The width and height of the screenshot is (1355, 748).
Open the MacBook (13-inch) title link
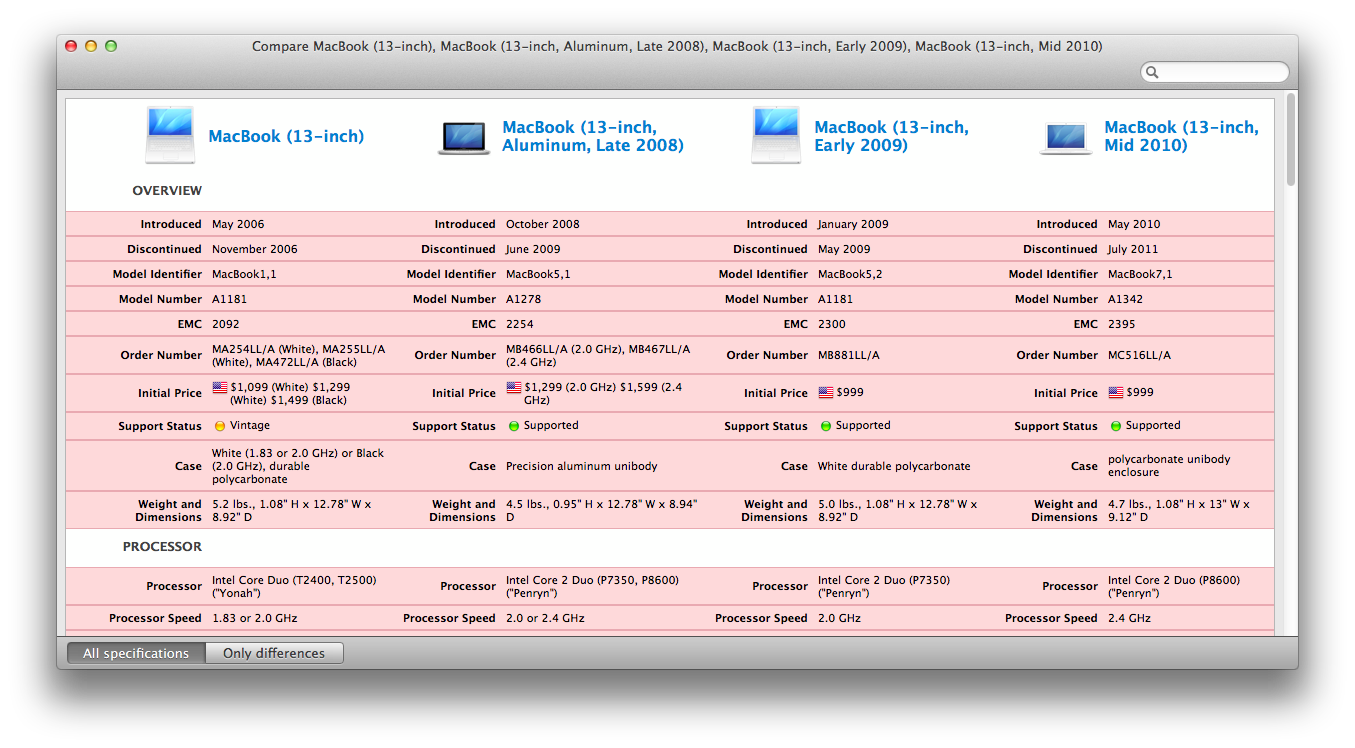click(x=286, y=136)
